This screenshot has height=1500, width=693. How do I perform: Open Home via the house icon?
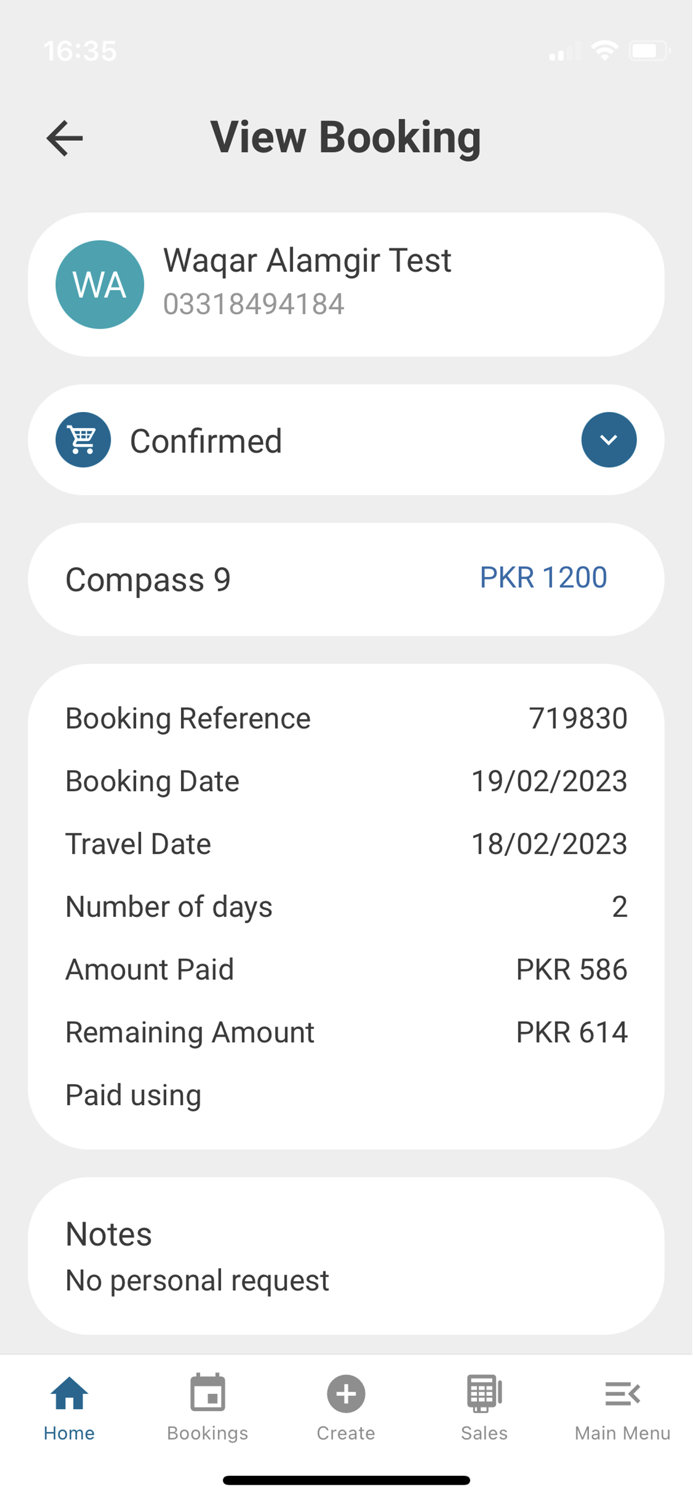coord(69,1393)
